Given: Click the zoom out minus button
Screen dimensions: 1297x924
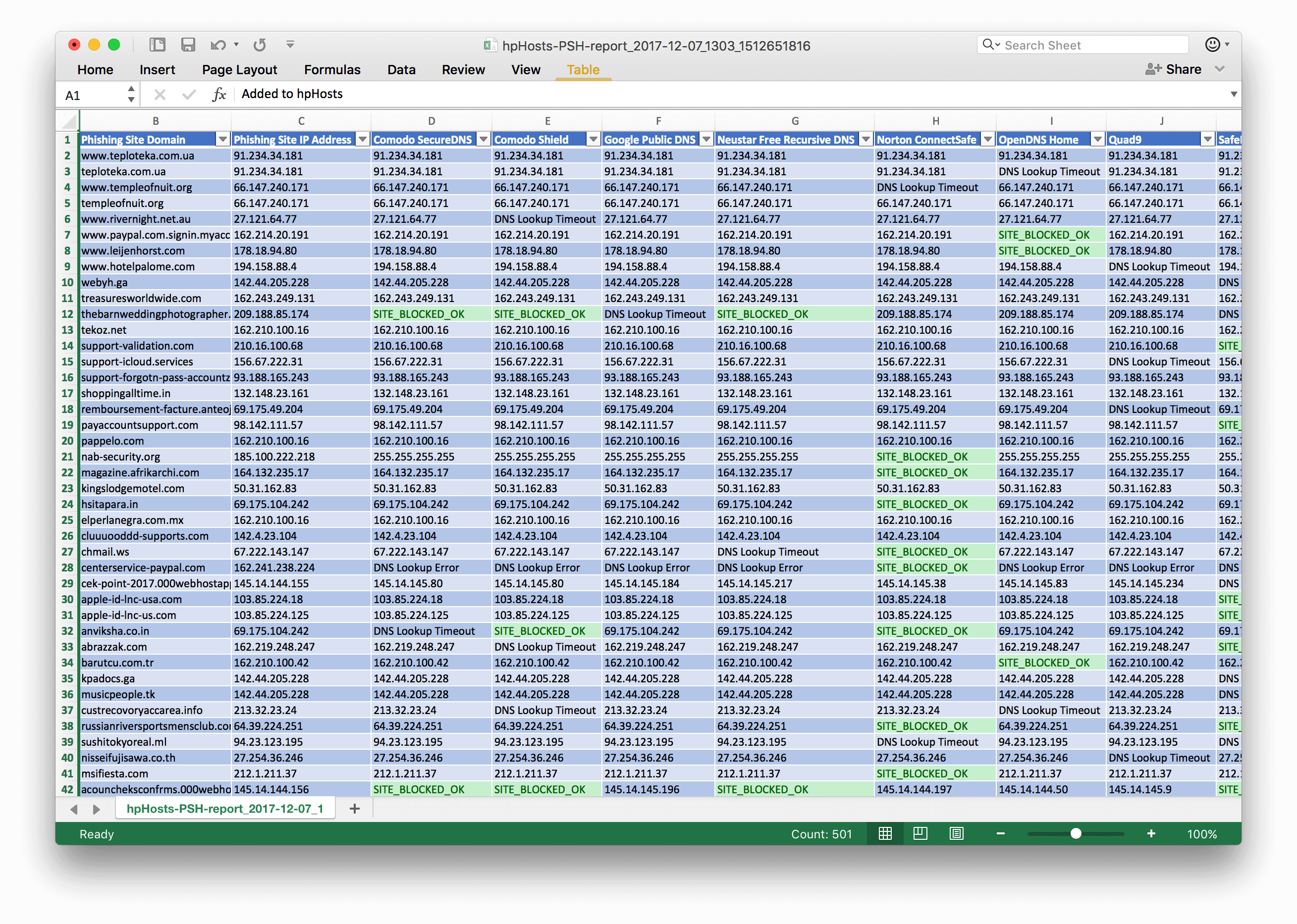Looking at the screenshot, I should 1001,834.
